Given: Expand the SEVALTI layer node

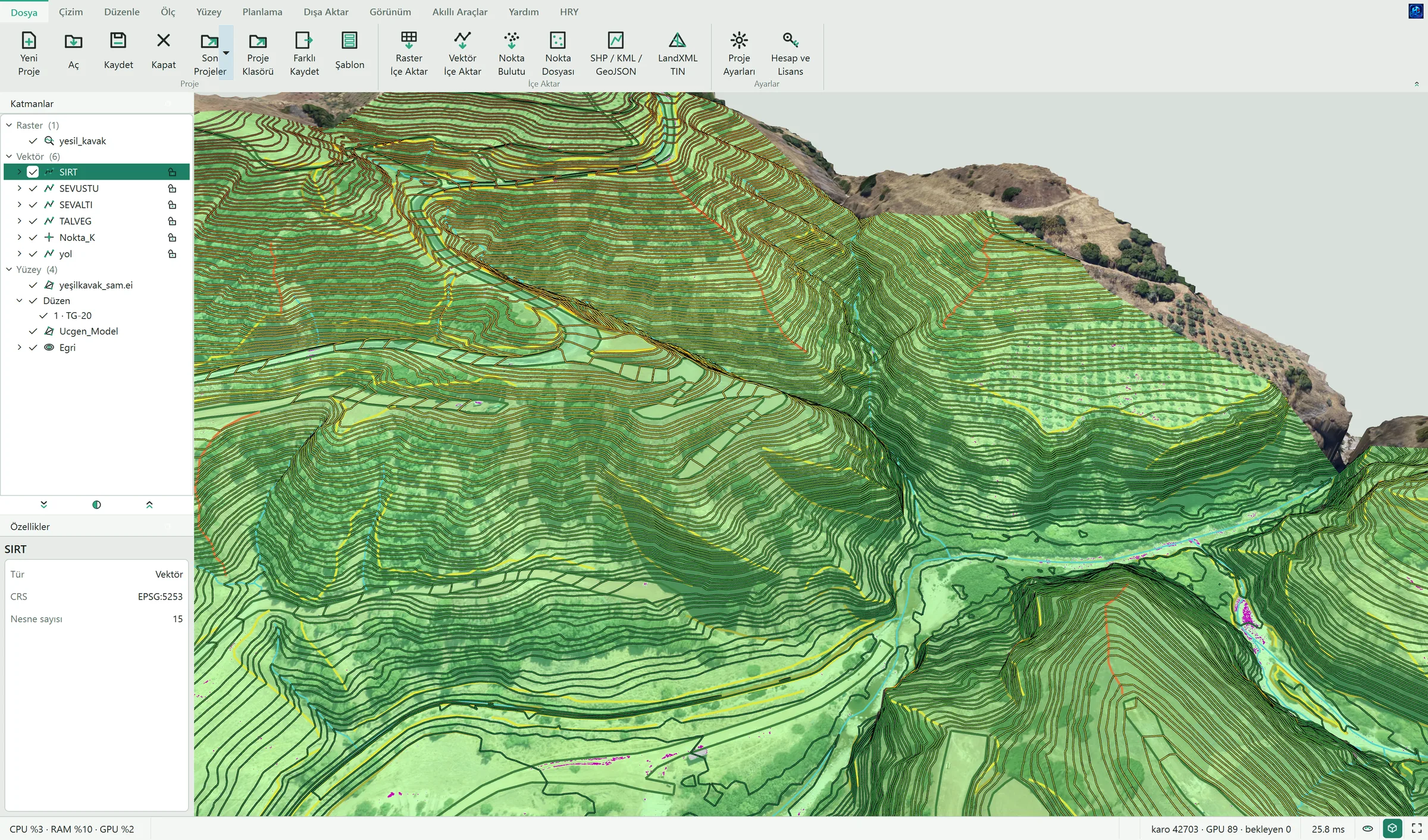Looking at the screenshot, I should (x=19, y=205).
